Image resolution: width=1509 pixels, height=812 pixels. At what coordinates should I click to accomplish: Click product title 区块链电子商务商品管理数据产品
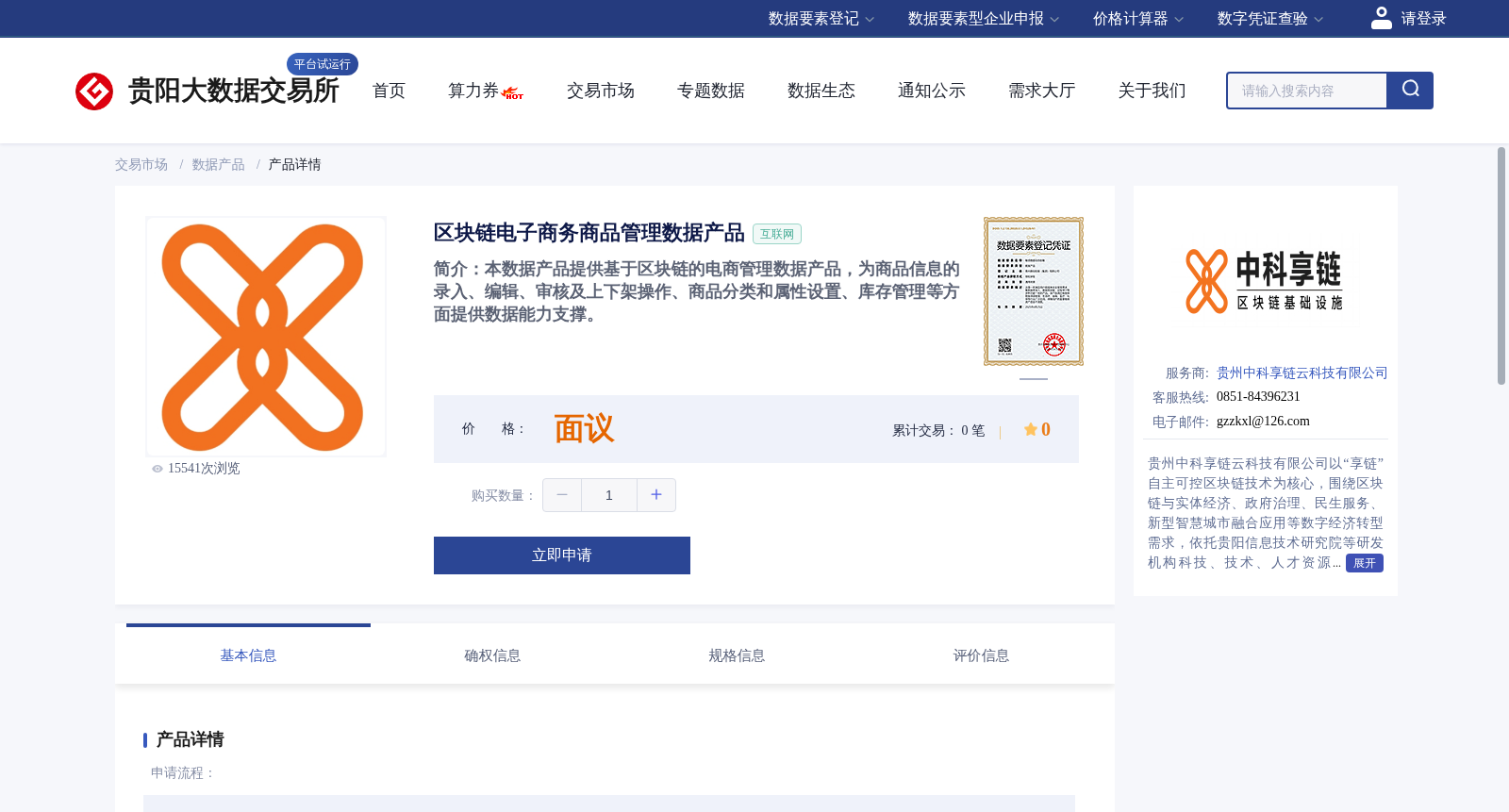click(x=589, y=233)
